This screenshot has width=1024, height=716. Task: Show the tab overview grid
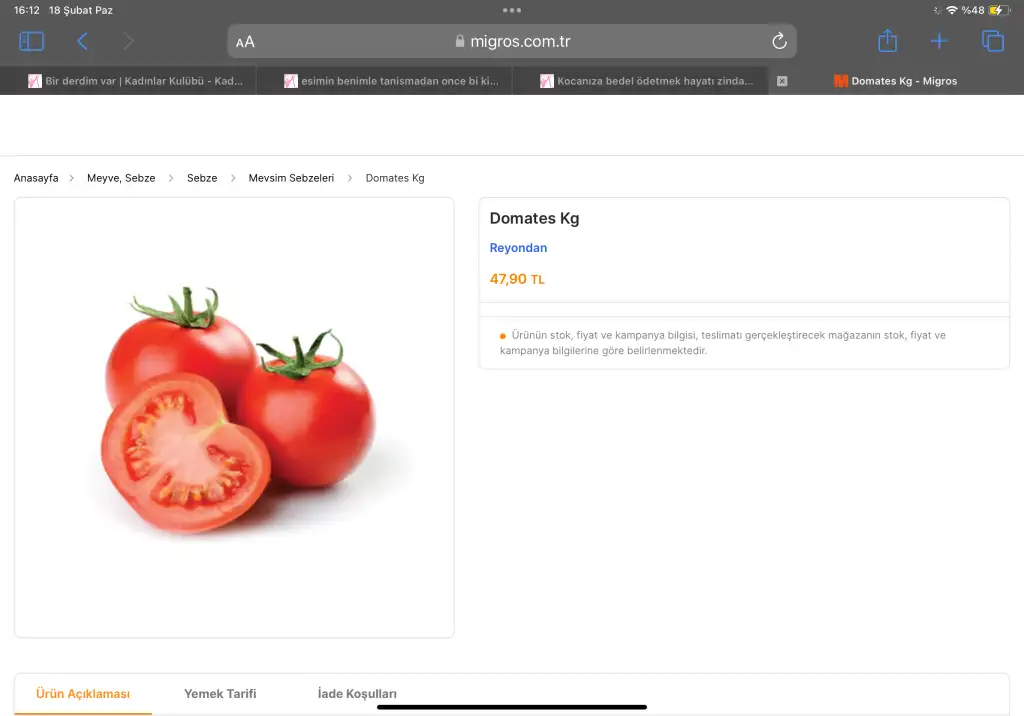pos(992,41)
